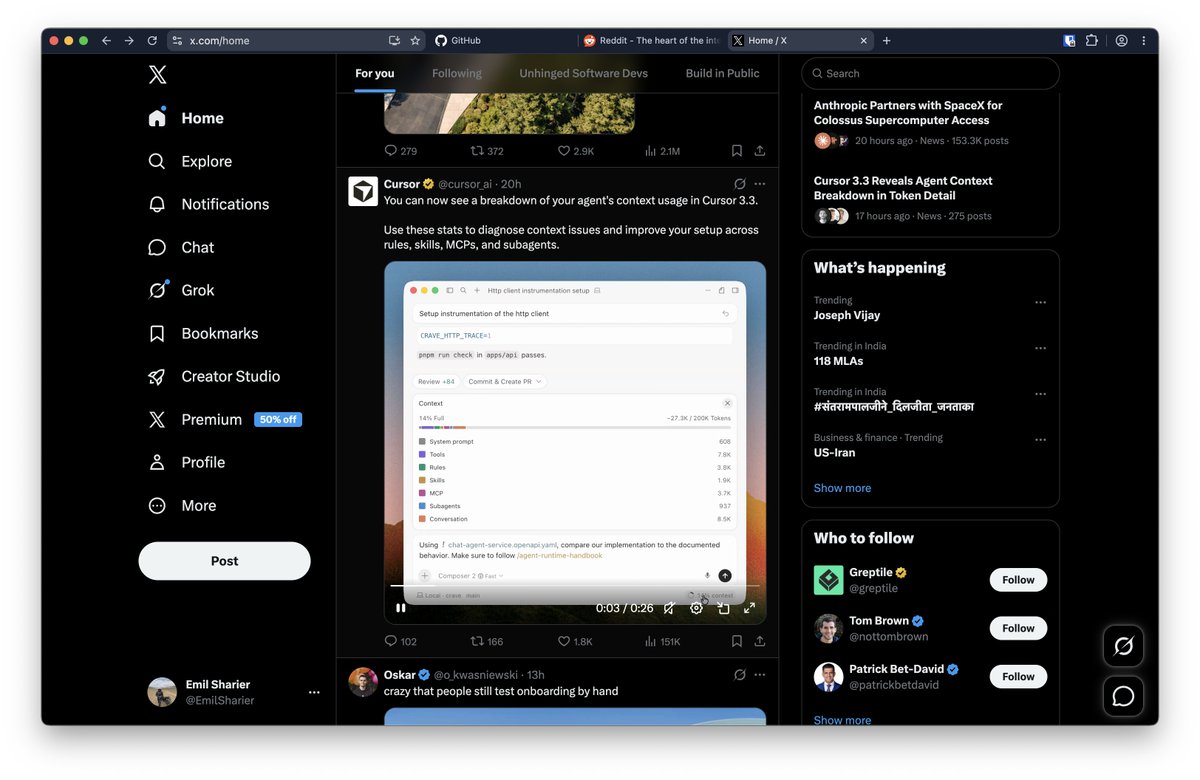Image resolution: width=1200 pixels, height=780 pixels.
Task: Click the Cursor profile avatar
Action: (363, 191)
